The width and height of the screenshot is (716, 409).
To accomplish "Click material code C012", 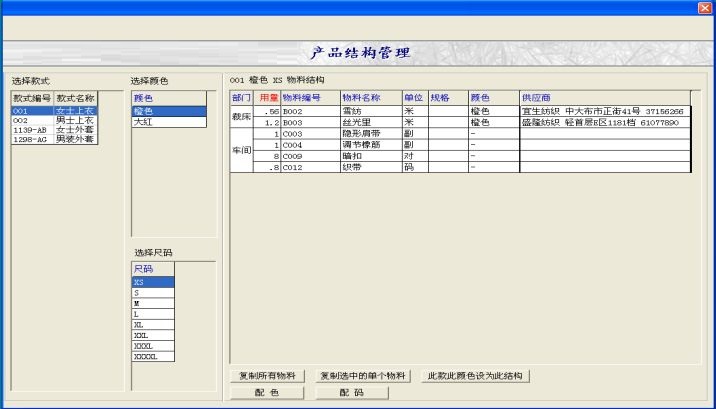I will pyautogui.click(x=311, y=168).
